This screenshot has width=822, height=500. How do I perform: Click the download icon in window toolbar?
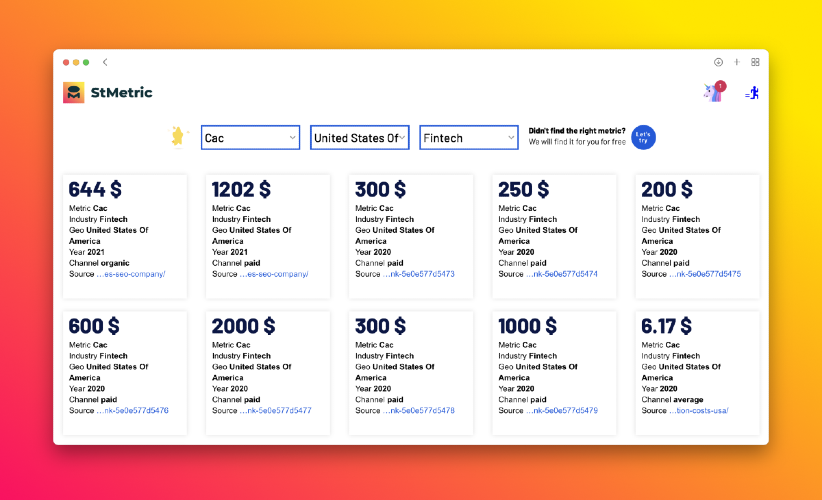718,62
